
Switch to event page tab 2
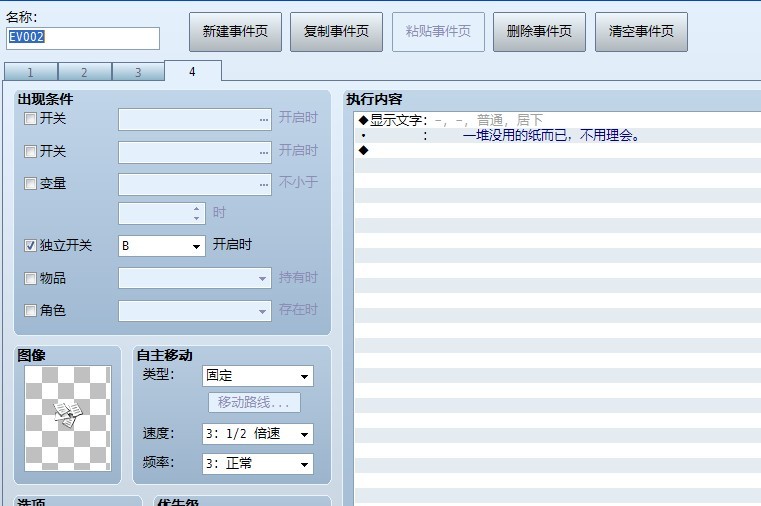[x=84, y=72]
